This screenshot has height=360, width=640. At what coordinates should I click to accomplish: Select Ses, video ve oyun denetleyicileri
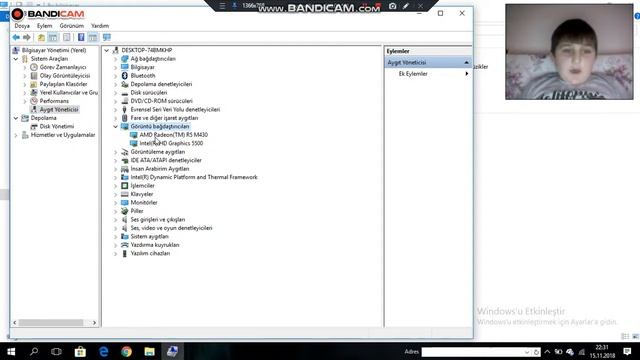click(171, 228)
